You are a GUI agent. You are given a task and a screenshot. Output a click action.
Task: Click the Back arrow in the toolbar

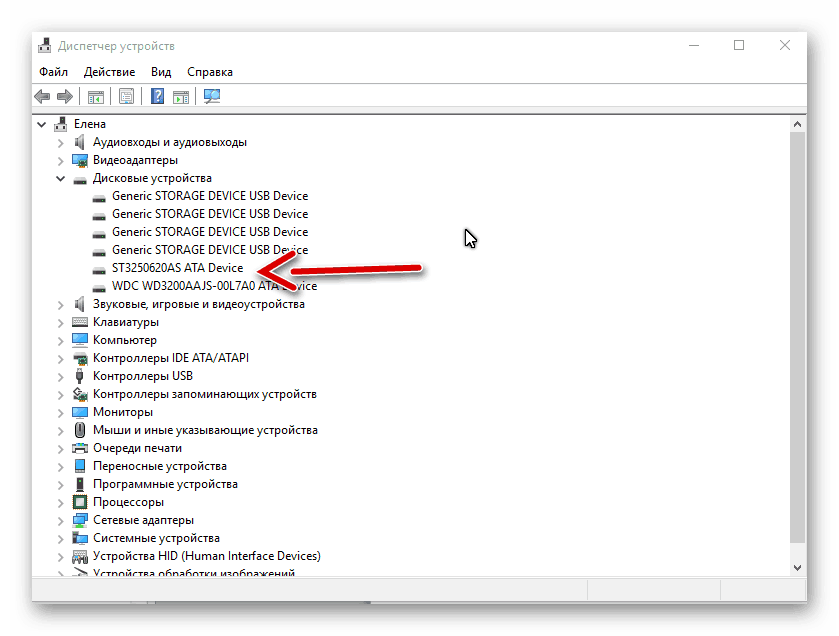[42, 97]
